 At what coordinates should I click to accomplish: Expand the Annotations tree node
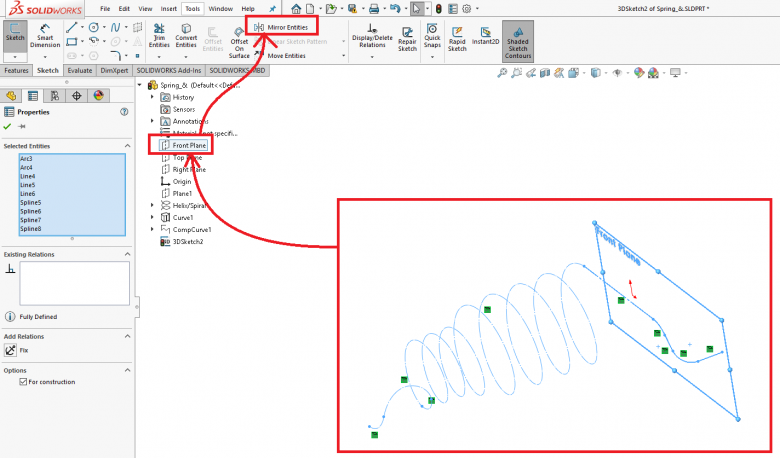tap(152, 121)
